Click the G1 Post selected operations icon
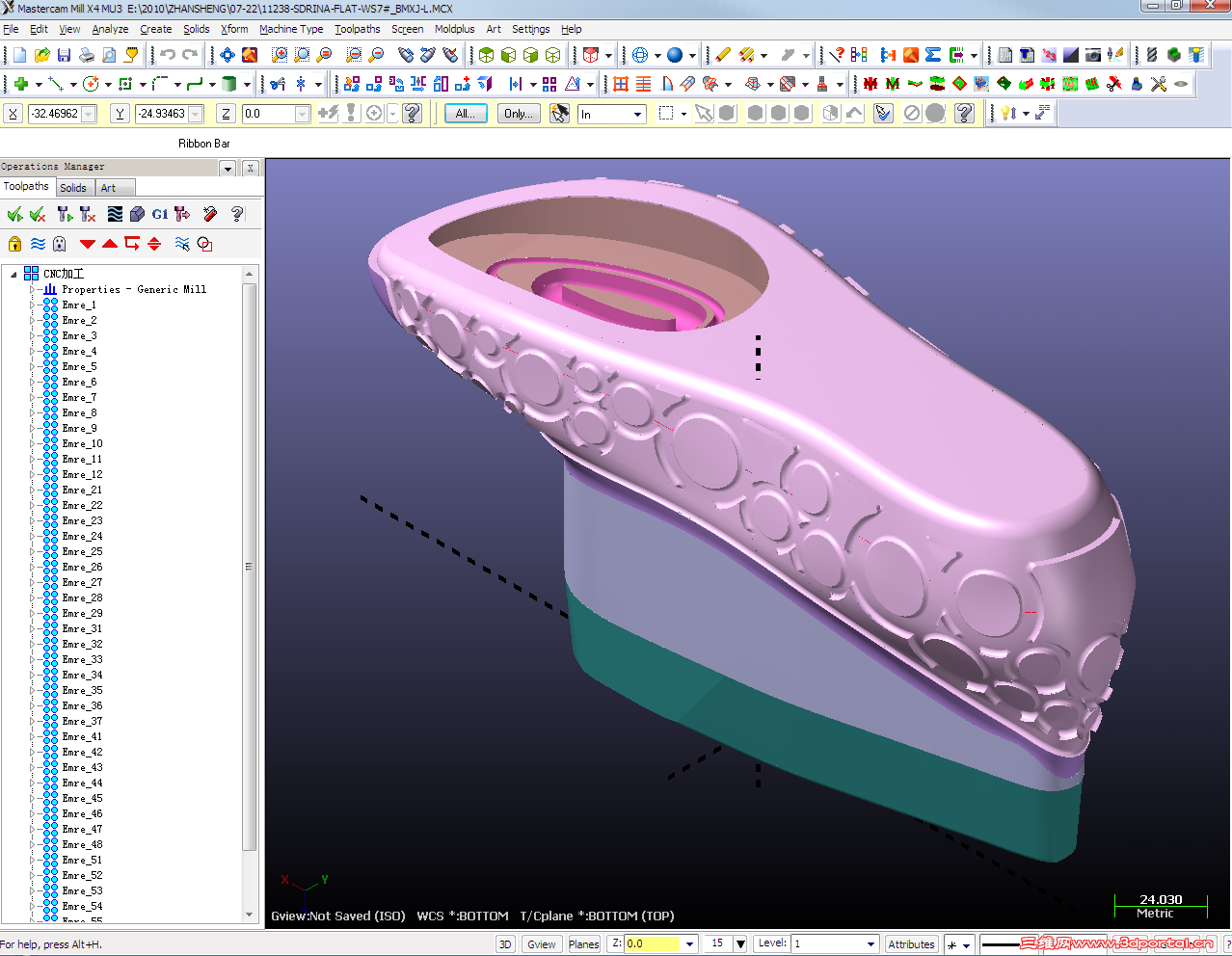The width and height of the screenshot is (1232, 956). 160,214
